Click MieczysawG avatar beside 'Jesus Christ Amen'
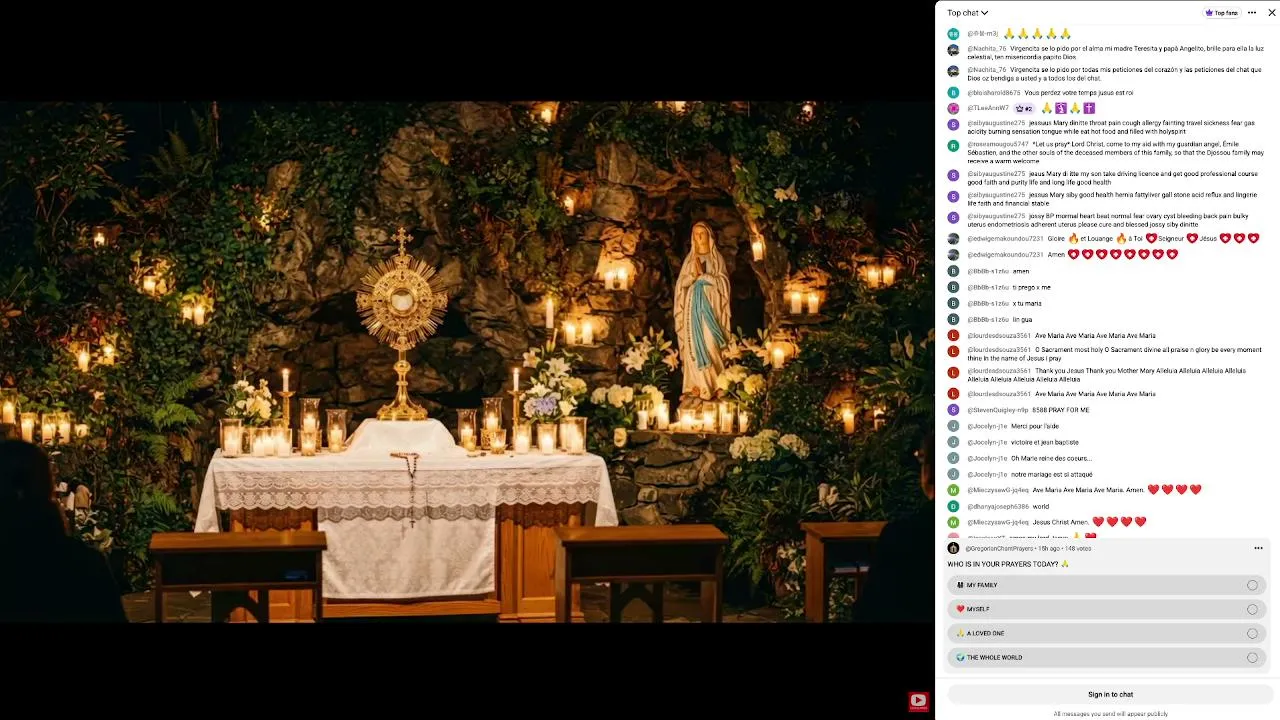Screen dimensions: 1280x720 pyautogui.click(x=953, y=522)
